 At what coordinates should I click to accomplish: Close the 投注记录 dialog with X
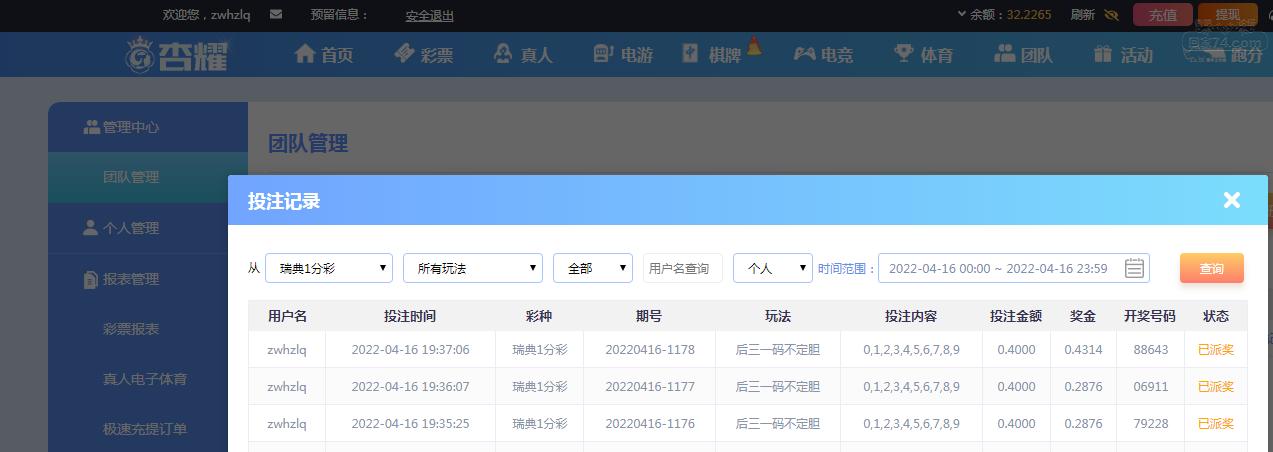click(1232, 200)
